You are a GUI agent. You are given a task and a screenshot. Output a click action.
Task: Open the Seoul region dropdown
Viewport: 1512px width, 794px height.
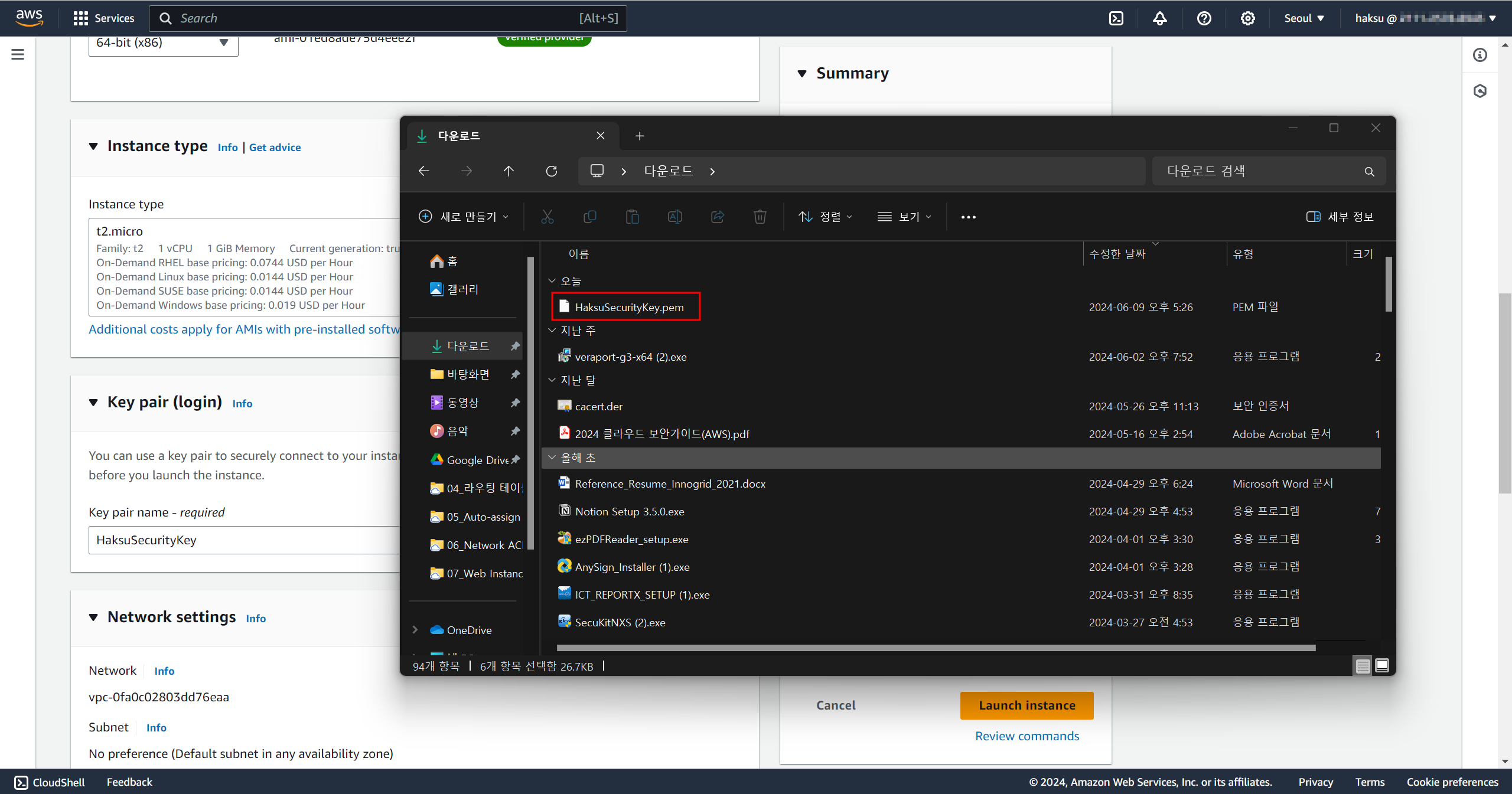tap(1304, 18)
